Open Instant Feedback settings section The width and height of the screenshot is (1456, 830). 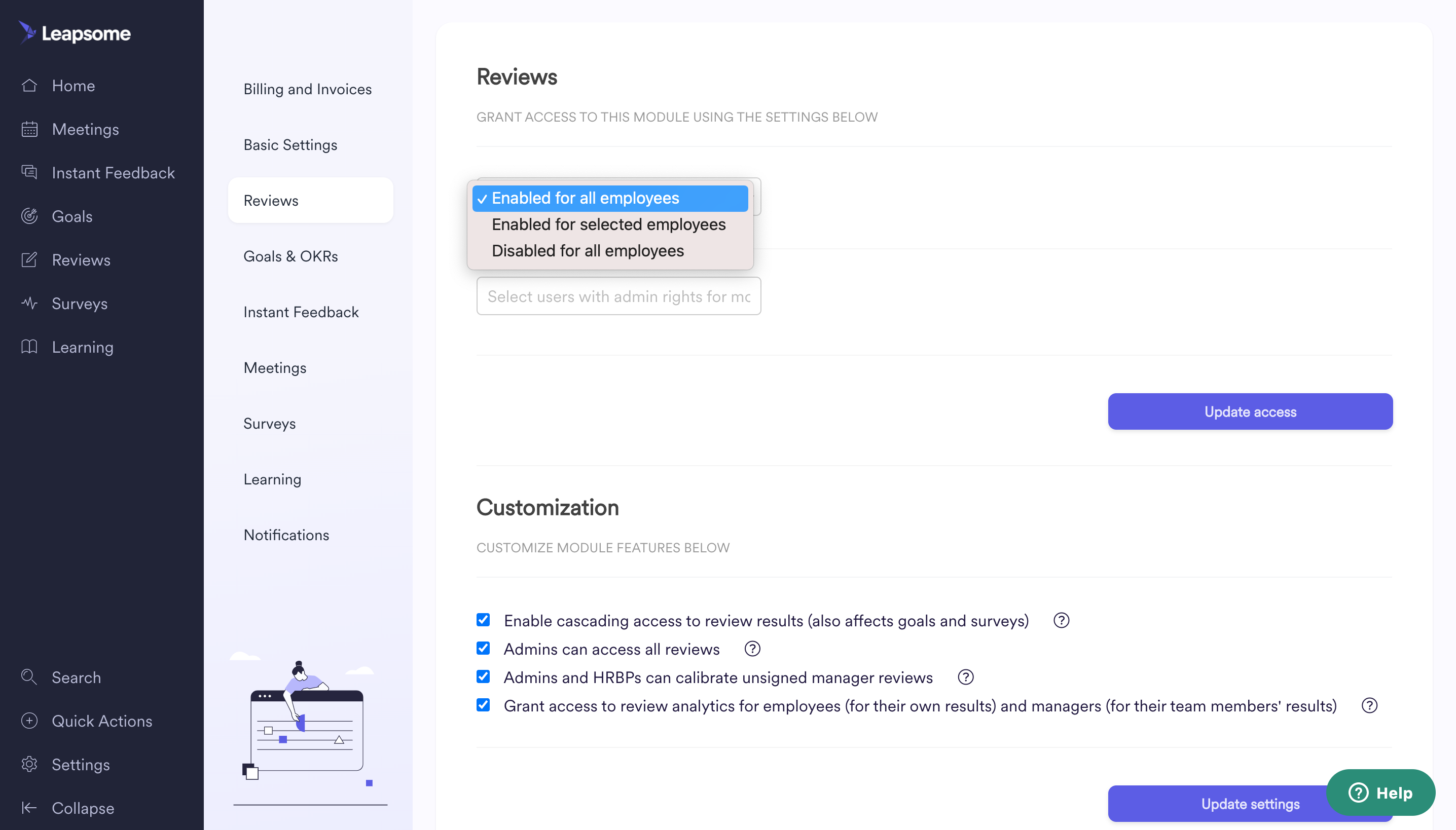coord(301,312)
